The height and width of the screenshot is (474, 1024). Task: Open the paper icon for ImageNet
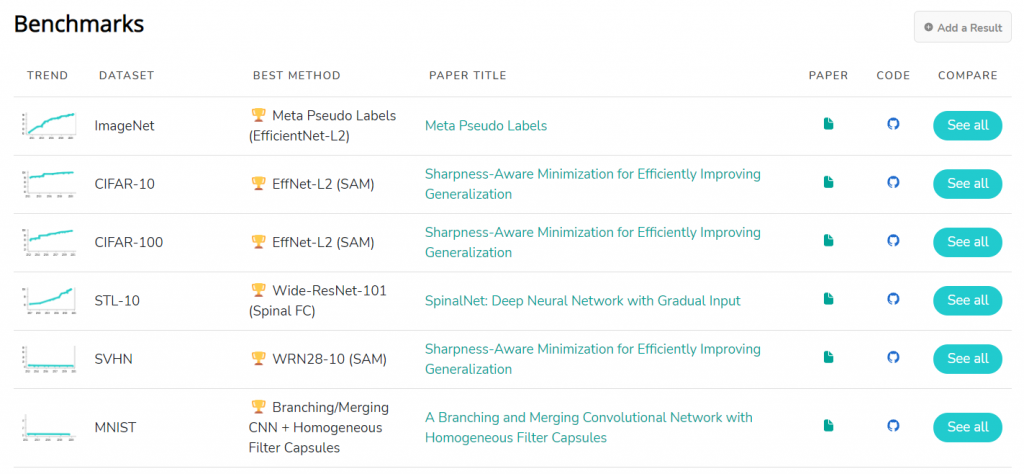point(828,124)
